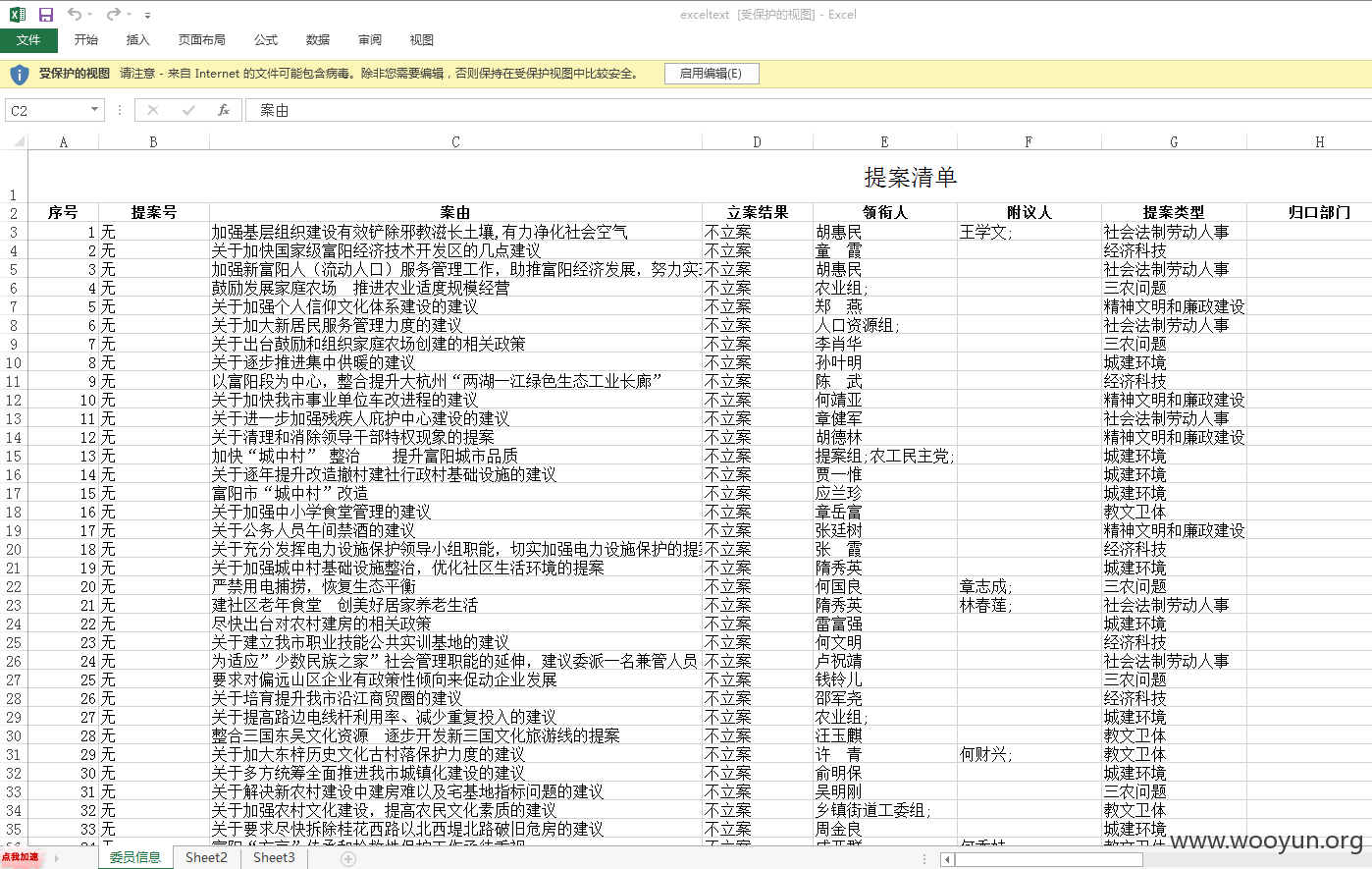The width and height of the screenshot is (1372, 869).
Task: Switch to the Sheet2 tab
Action: 206,857
